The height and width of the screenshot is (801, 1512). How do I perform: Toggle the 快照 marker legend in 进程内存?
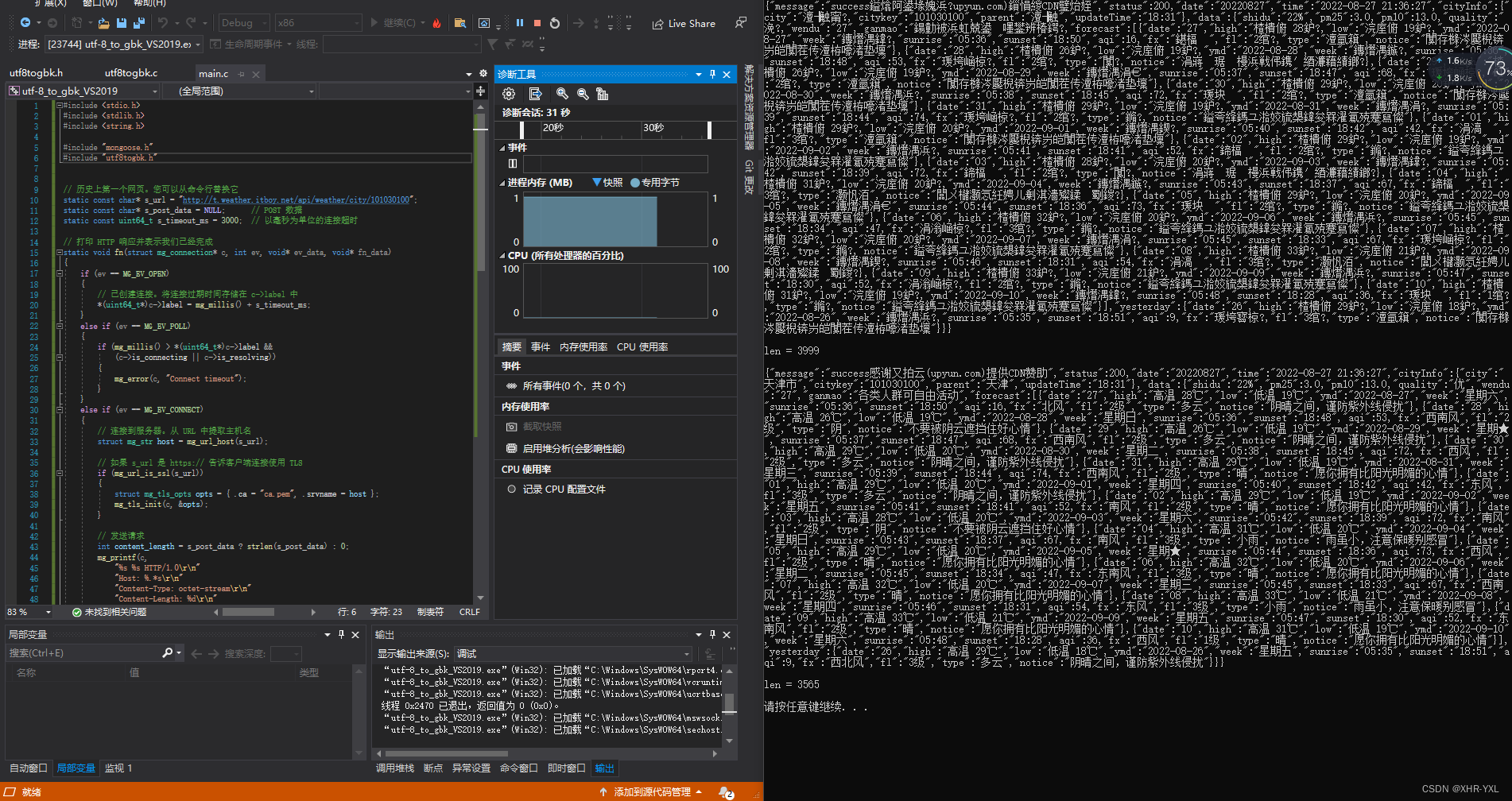[x=607, y=182]
